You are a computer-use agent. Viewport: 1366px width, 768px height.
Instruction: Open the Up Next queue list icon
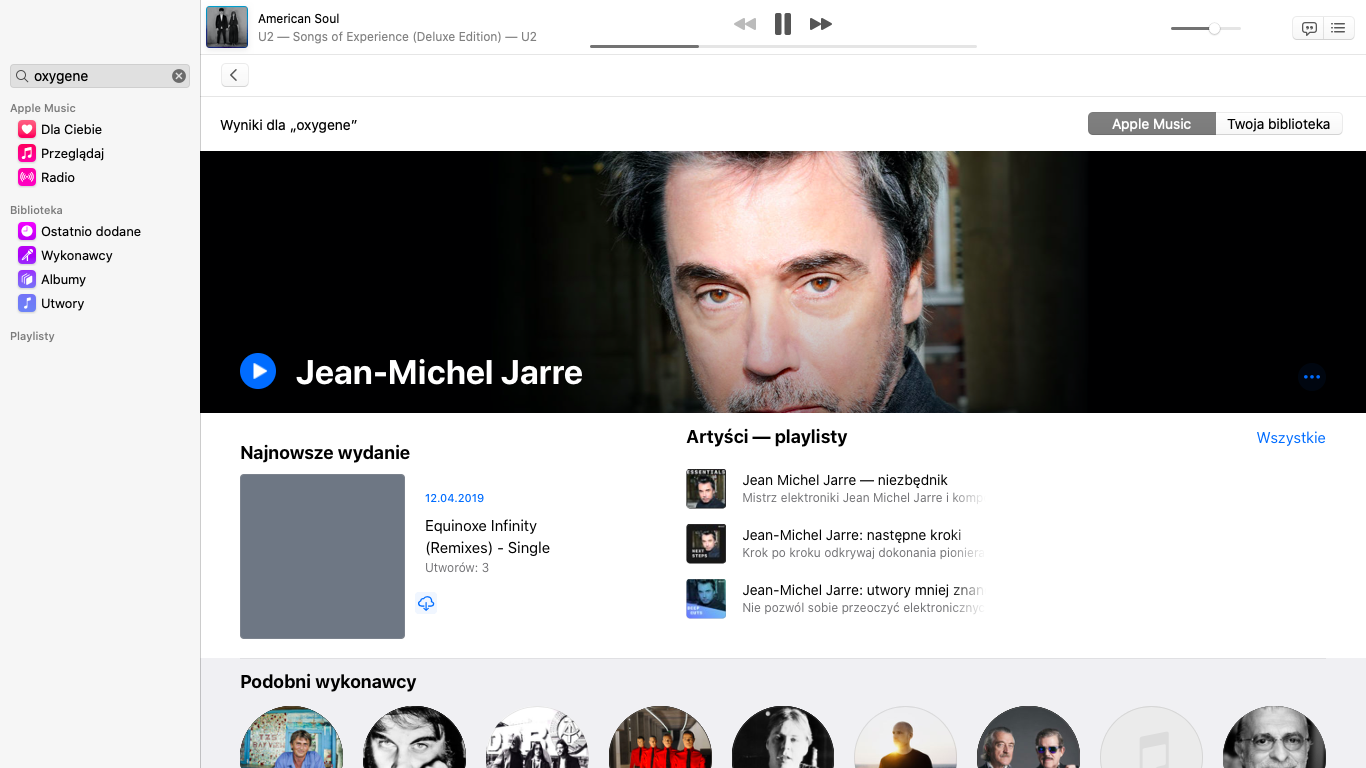click(x=1339, y=28)
